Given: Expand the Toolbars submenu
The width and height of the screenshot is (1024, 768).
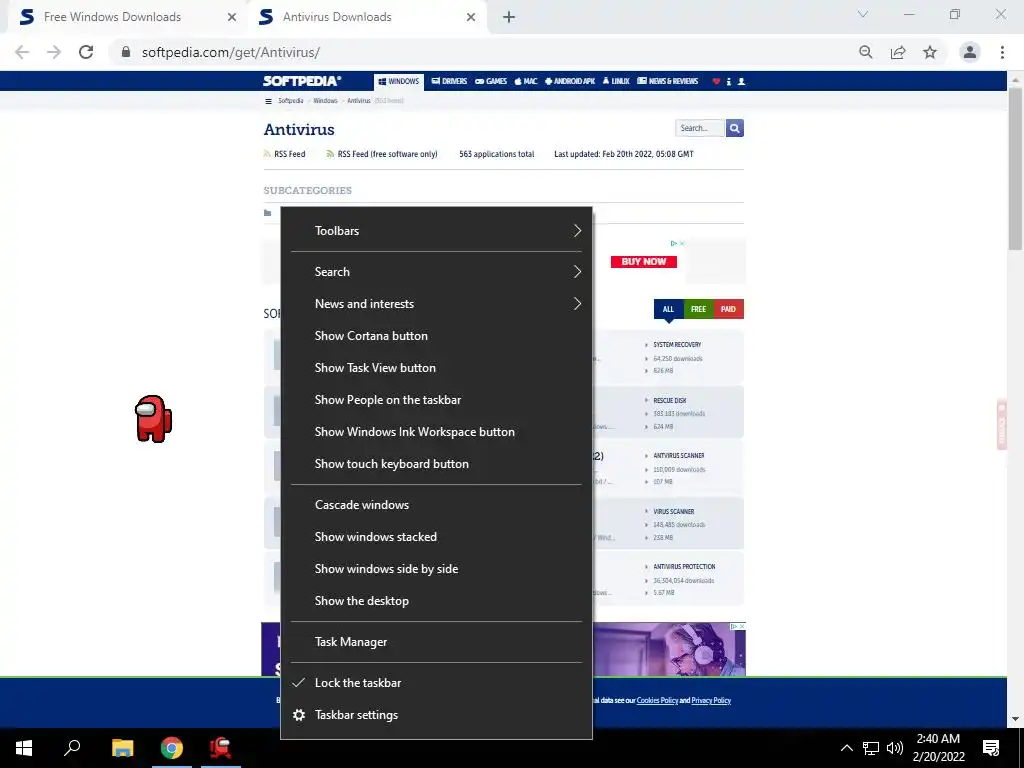Looking at the screenshot, I should click(436, 231).
